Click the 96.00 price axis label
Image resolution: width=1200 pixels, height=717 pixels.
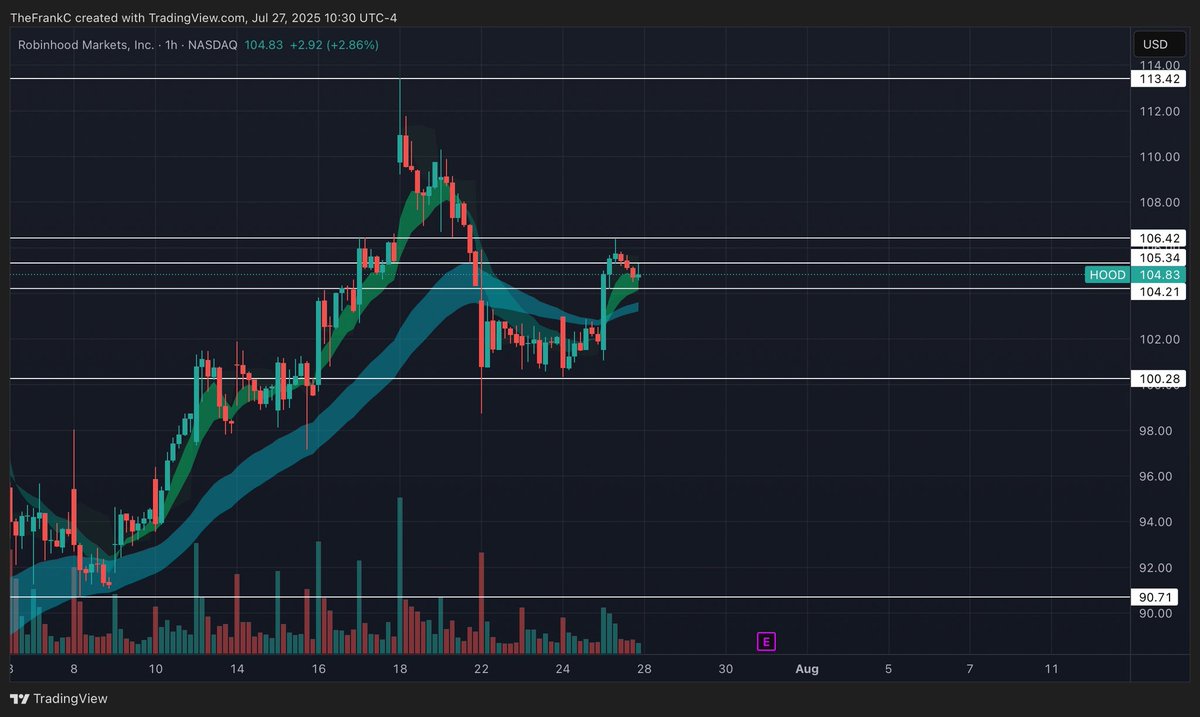pos(1156,477)
